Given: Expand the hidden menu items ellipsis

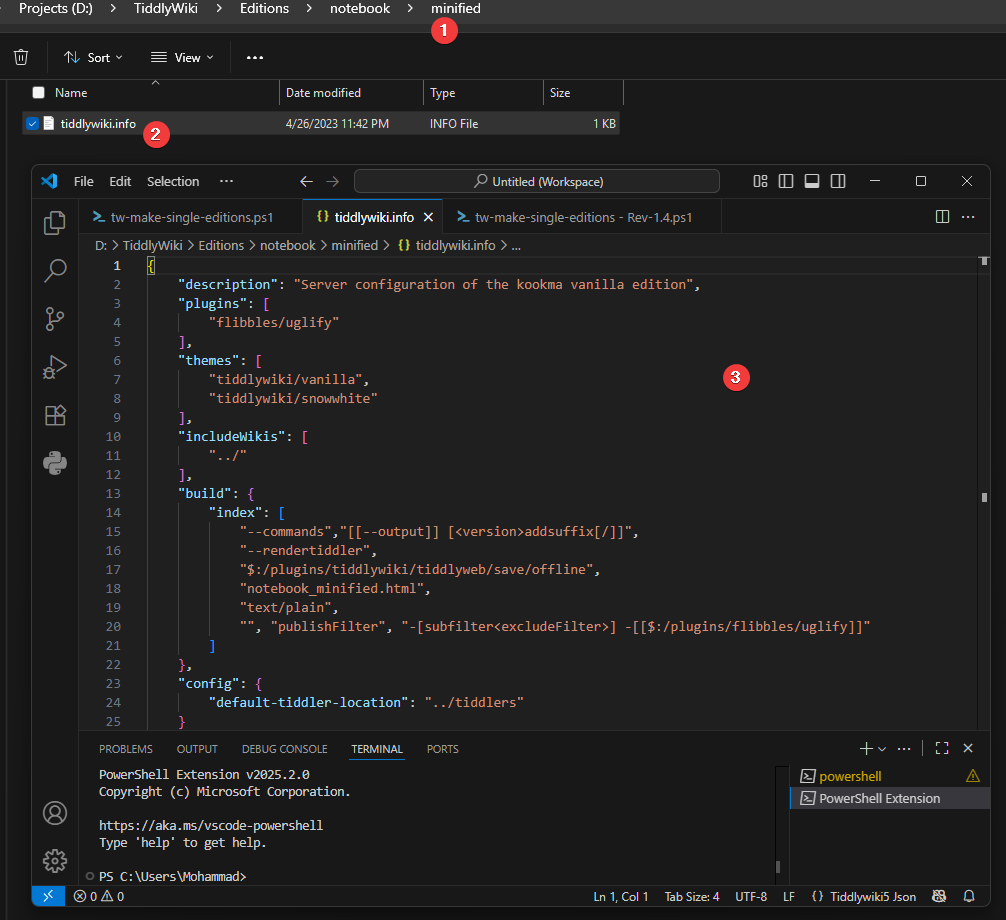Looking at the screenshot, I should click(x=226, y=182).
